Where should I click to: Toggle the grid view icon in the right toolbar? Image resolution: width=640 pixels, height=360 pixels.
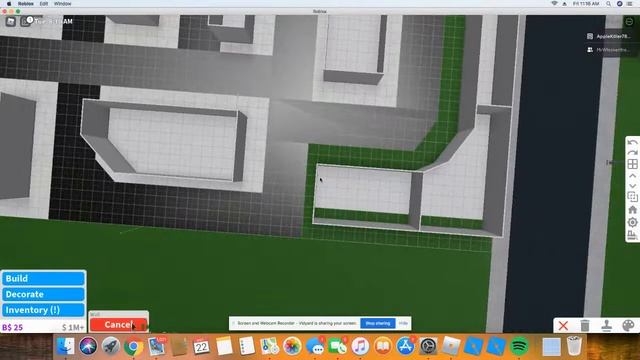(632, 164)
